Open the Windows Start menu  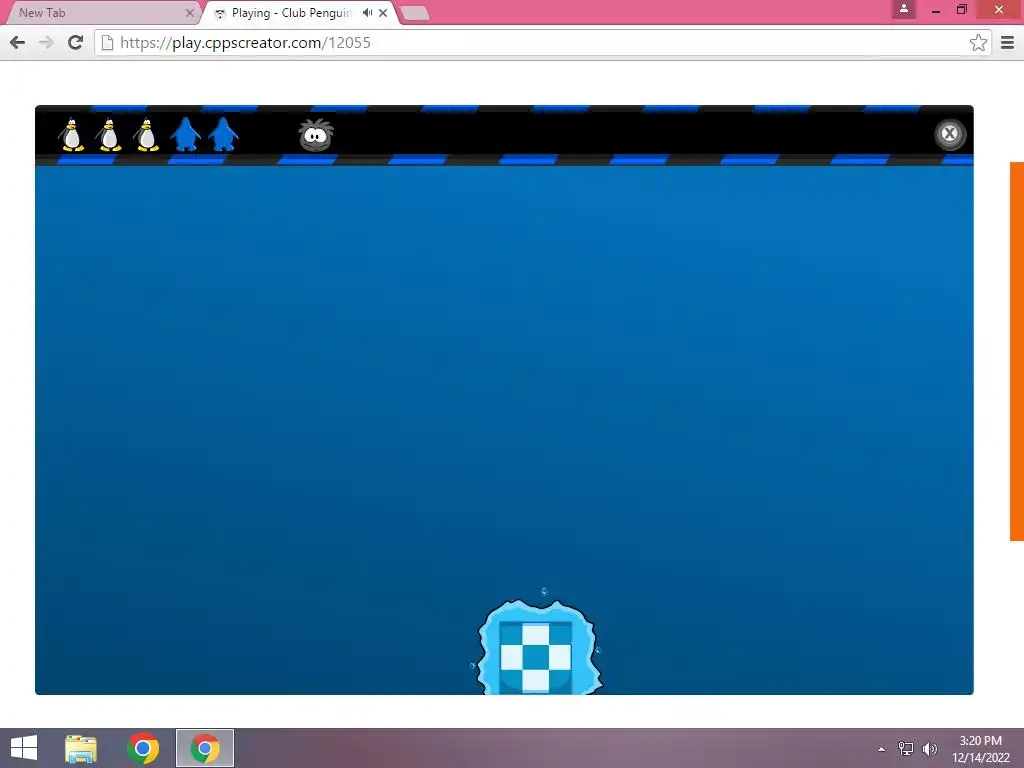click(24, 748)
